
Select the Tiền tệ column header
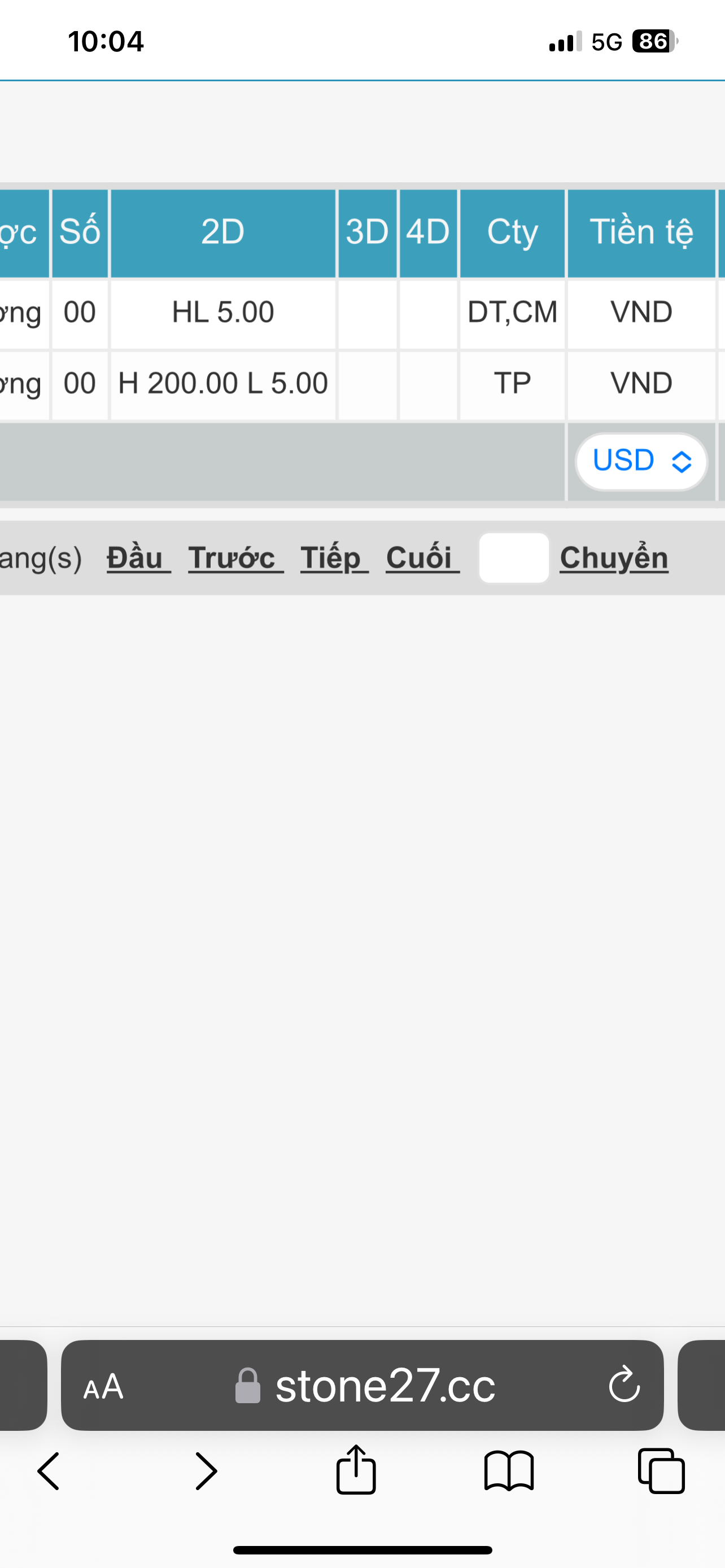pyautogui.click(x=641, y=233)
